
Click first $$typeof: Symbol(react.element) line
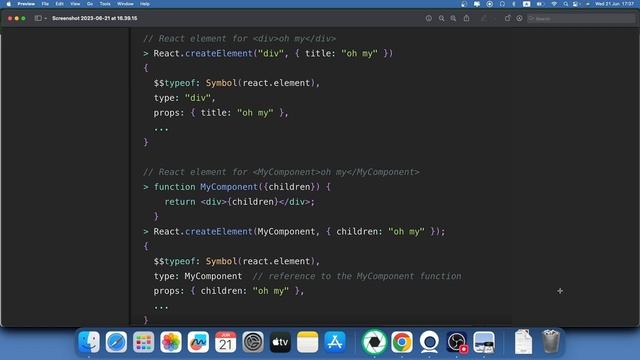237,83
